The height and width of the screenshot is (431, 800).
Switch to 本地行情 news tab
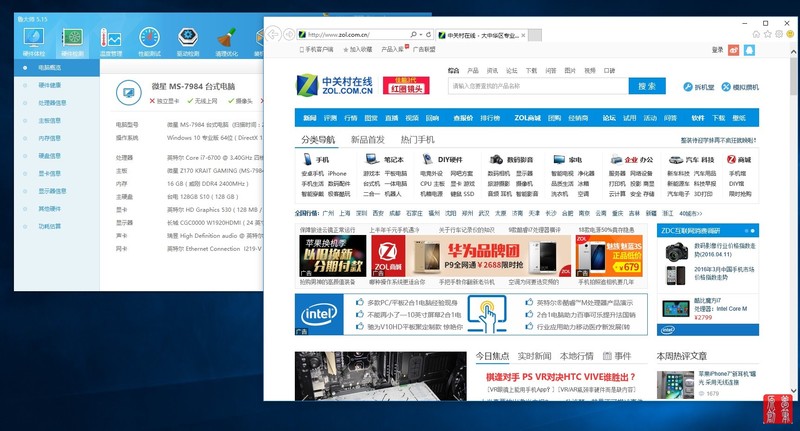577,356
